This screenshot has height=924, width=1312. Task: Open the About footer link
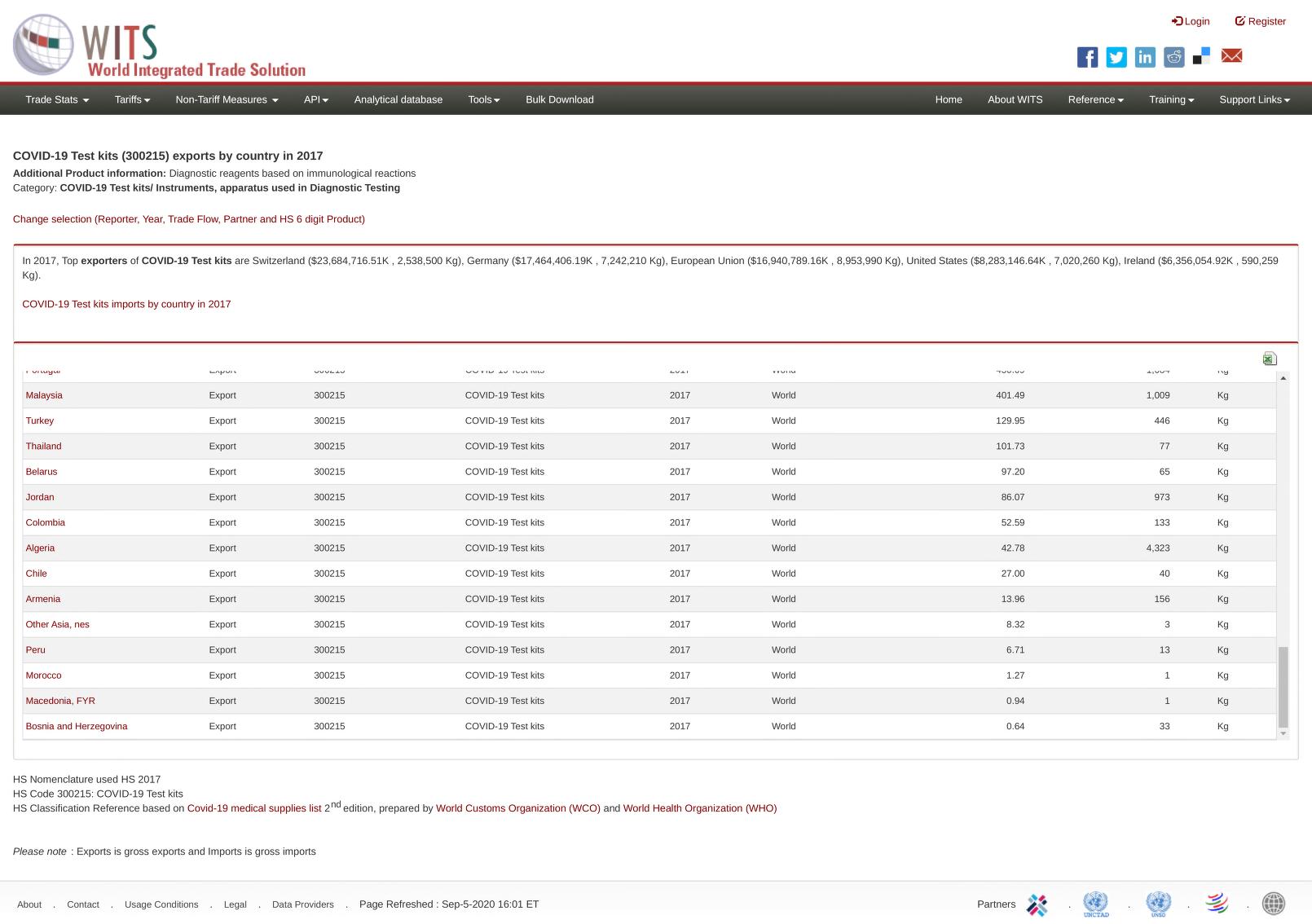tap(29, 904)
